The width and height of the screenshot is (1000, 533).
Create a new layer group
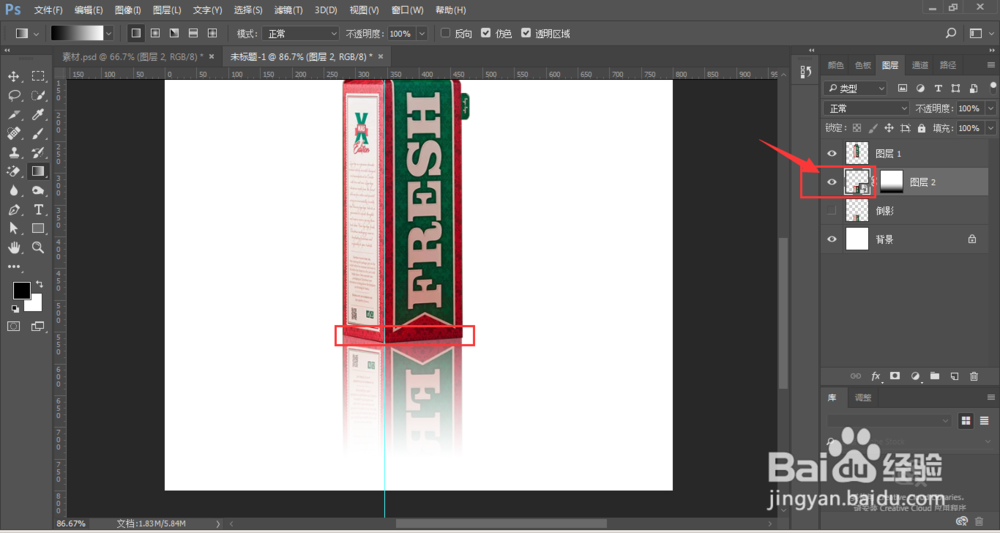tap(935, 376)
